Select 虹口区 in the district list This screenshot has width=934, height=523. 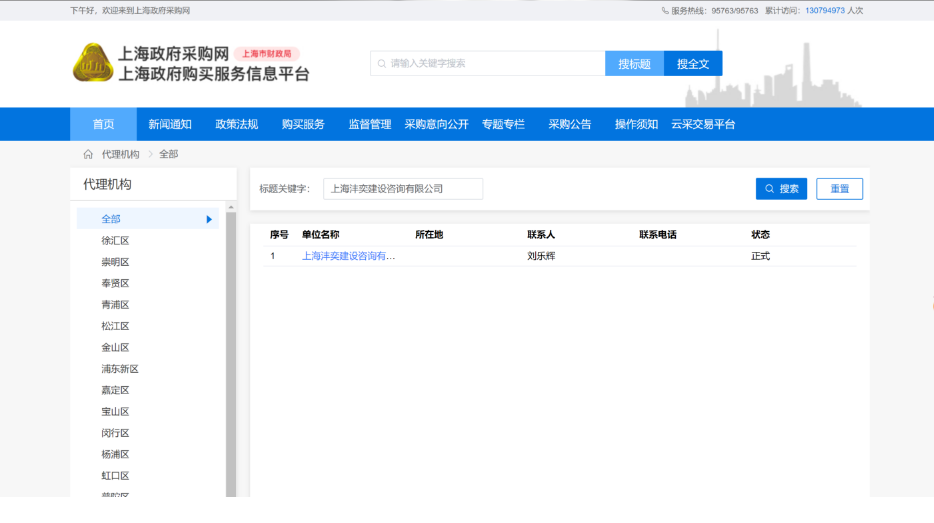(x=116, y=476)
